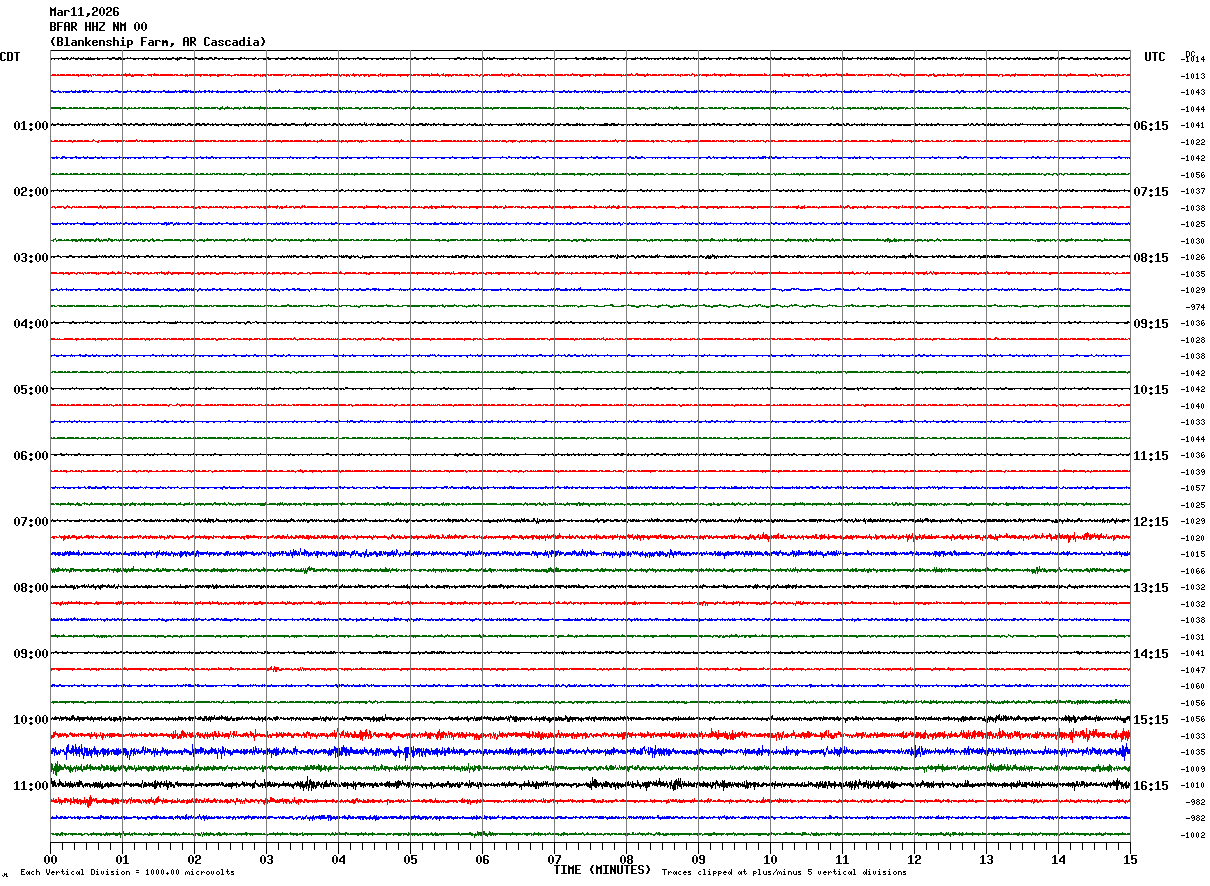
Task: Select the 13:15 UTC time label
Action: point(1151,588)
